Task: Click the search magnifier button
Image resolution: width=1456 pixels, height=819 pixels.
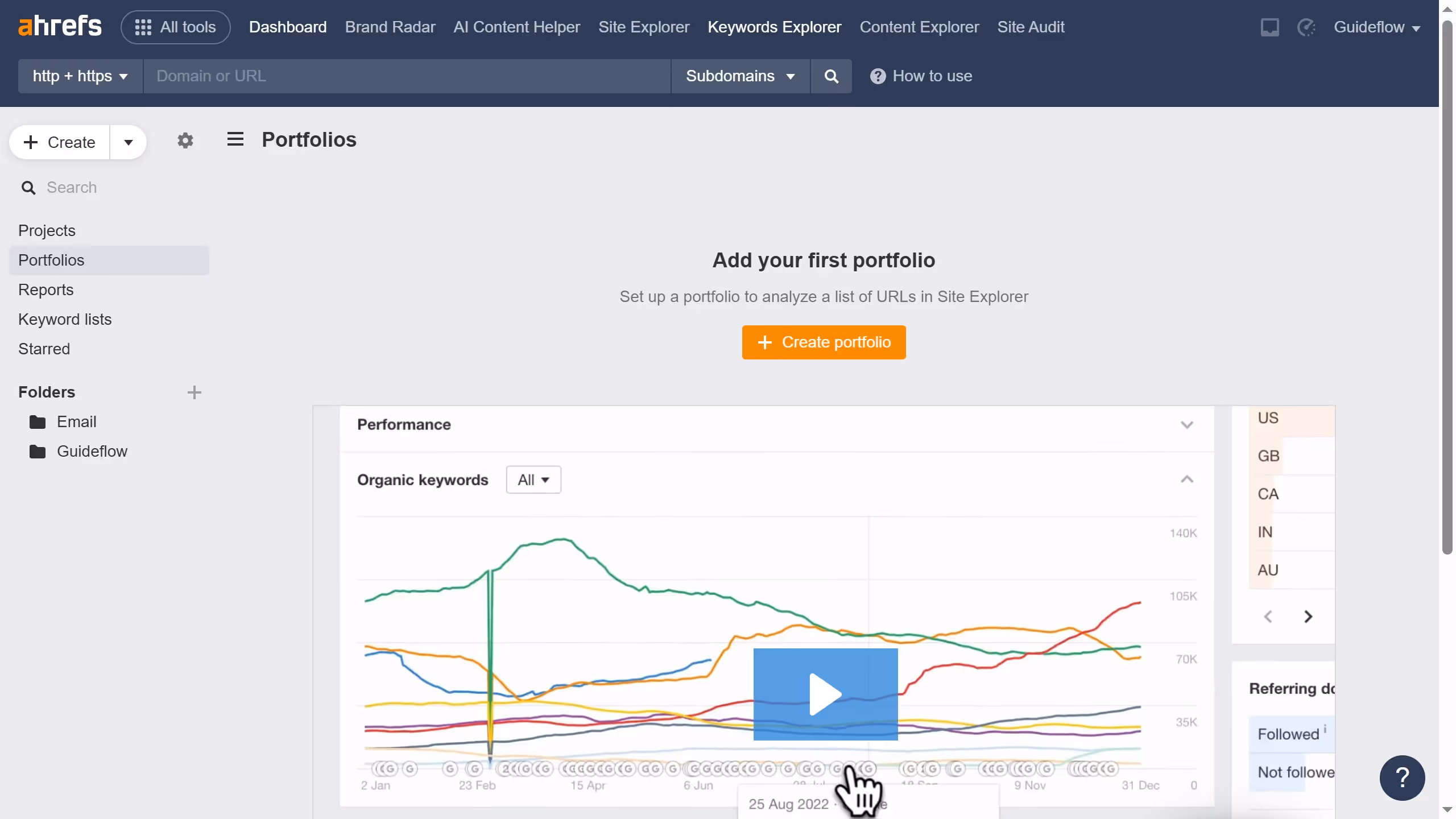Action: 831,76
